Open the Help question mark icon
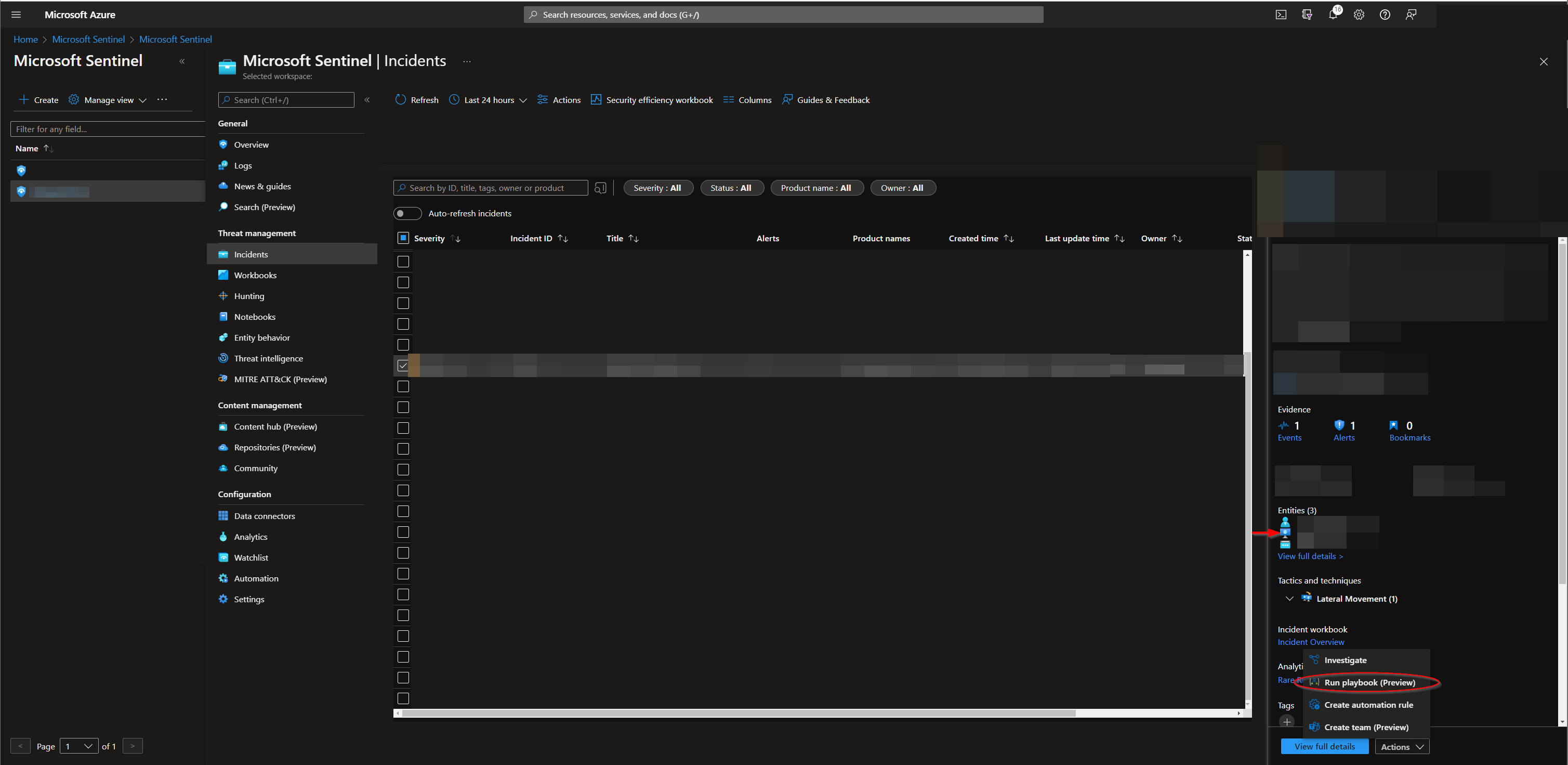This screenshot has height=765, width=1568. [x=1385, y=15]
